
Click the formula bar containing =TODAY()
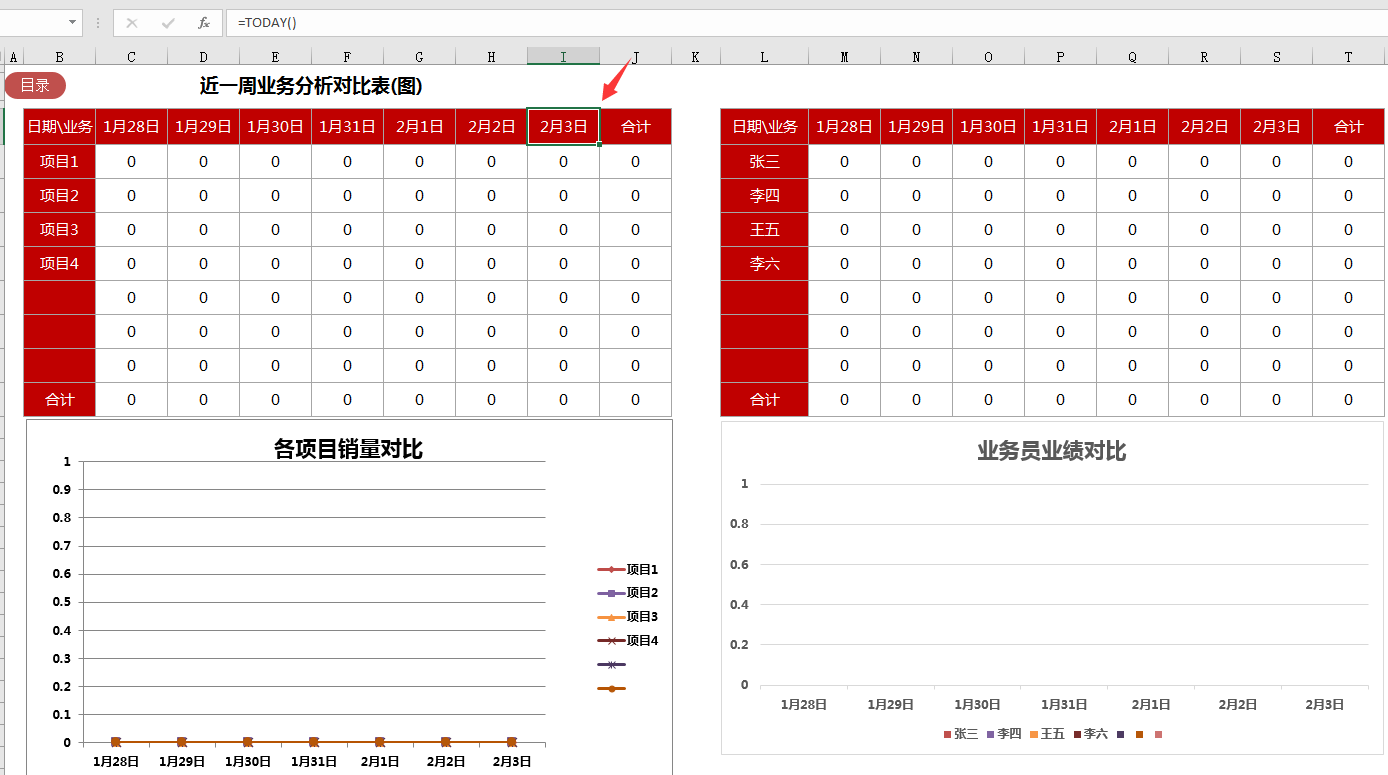[806, 22]
